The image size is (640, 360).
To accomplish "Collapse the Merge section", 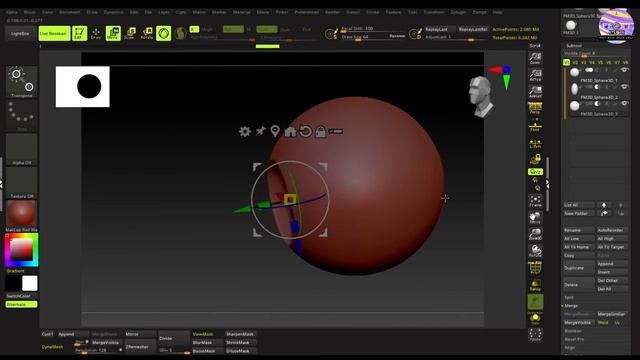I will 571,306.
